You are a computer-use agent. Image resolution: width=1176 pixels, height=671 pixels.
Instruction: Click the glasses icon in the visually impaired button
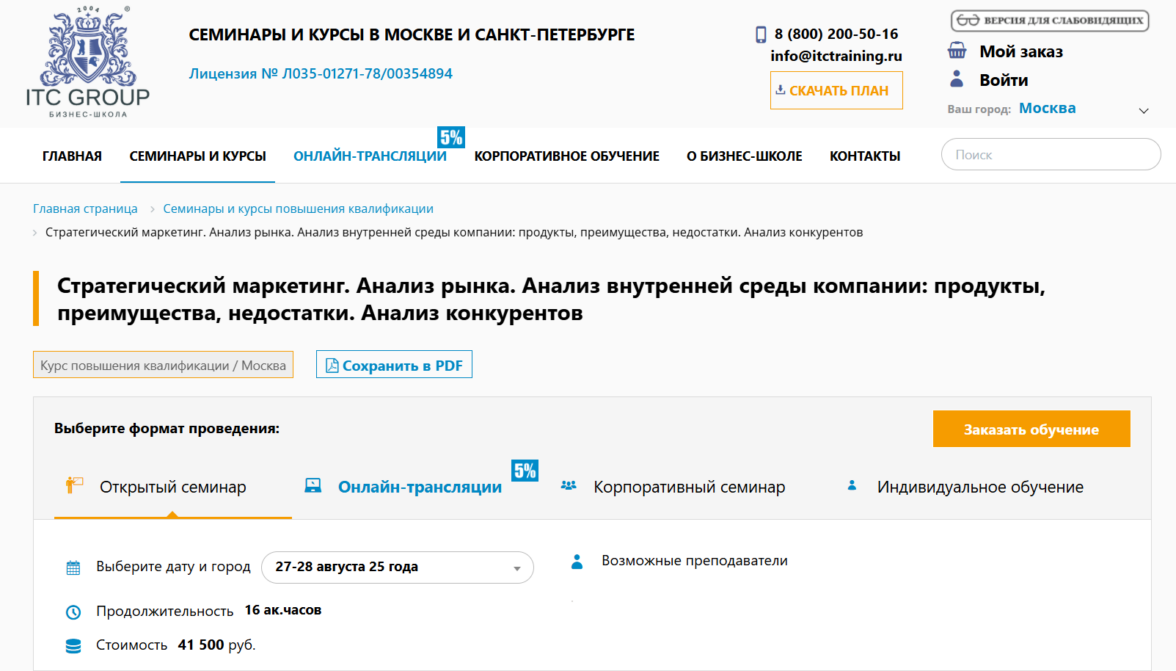point(968,20)
